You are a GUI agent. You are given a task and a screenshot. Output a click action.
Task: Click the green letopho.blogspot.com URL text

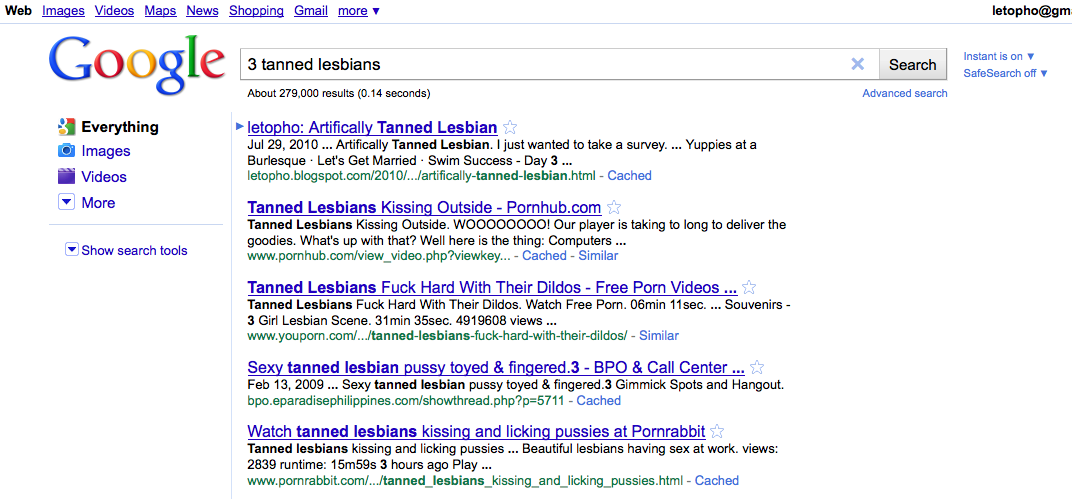[422, 176]
